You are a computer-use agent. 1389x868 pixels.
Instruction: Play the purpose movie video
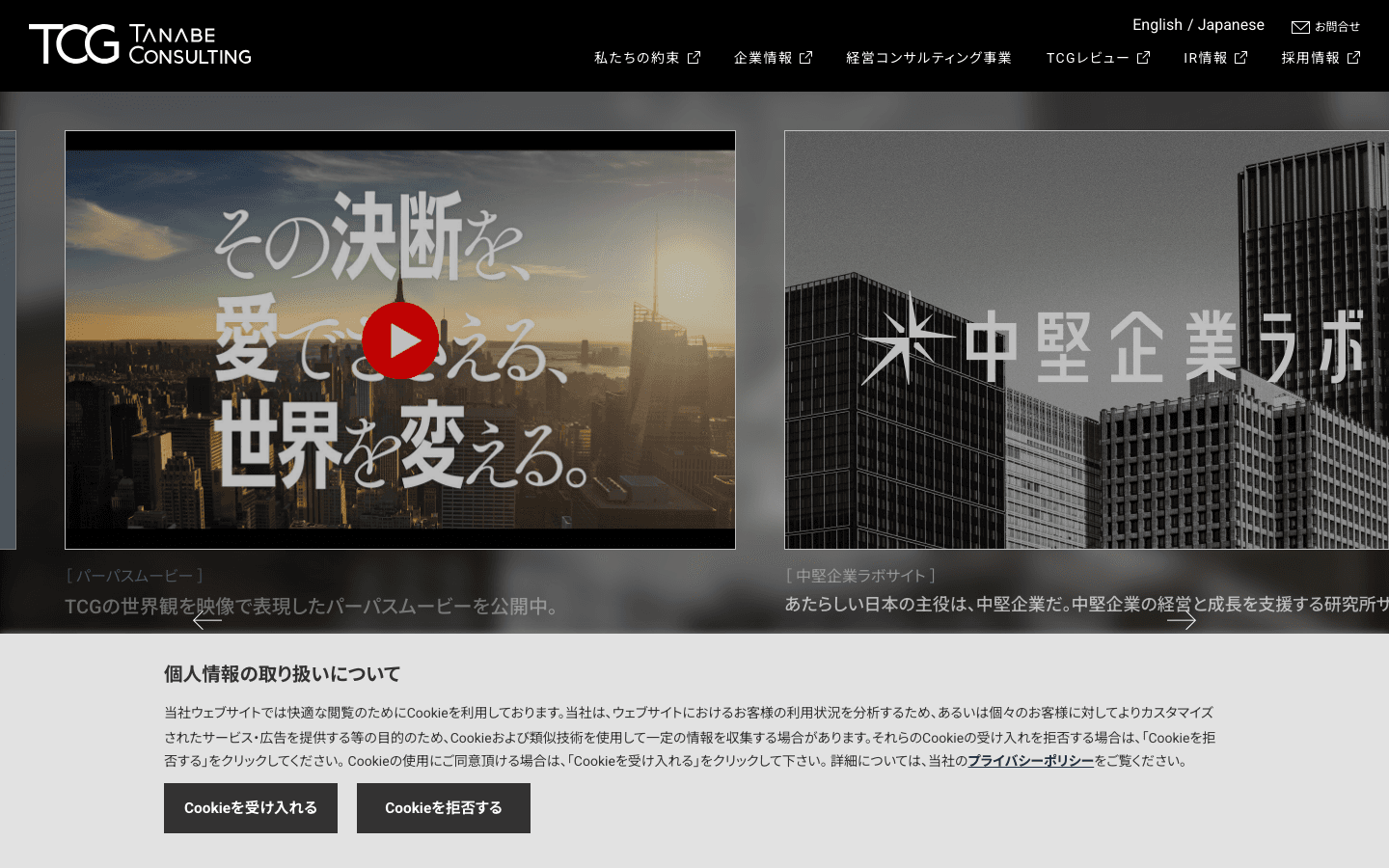[400, 340]
